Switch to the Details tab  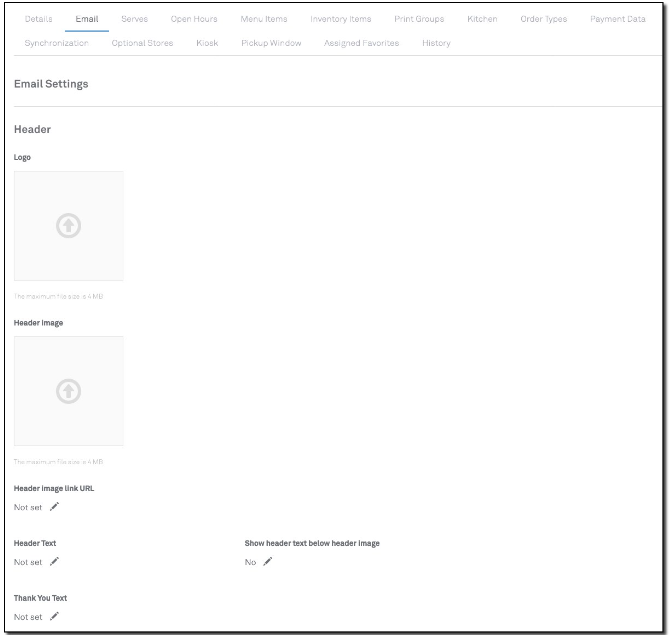coord(38,20)
